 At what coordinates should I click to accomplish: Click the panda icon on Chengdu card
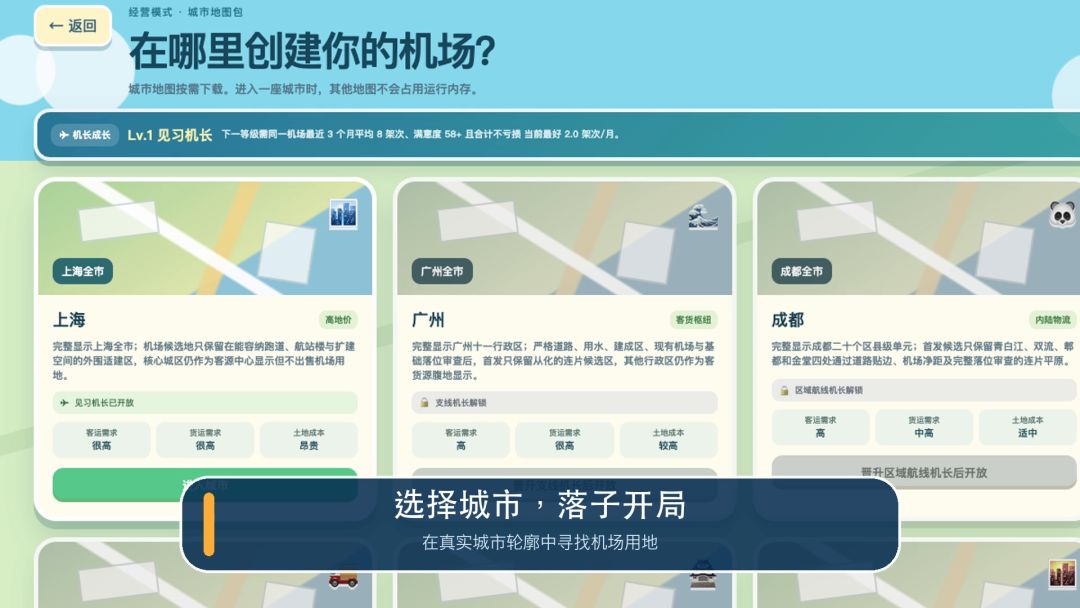point(1062,214)
